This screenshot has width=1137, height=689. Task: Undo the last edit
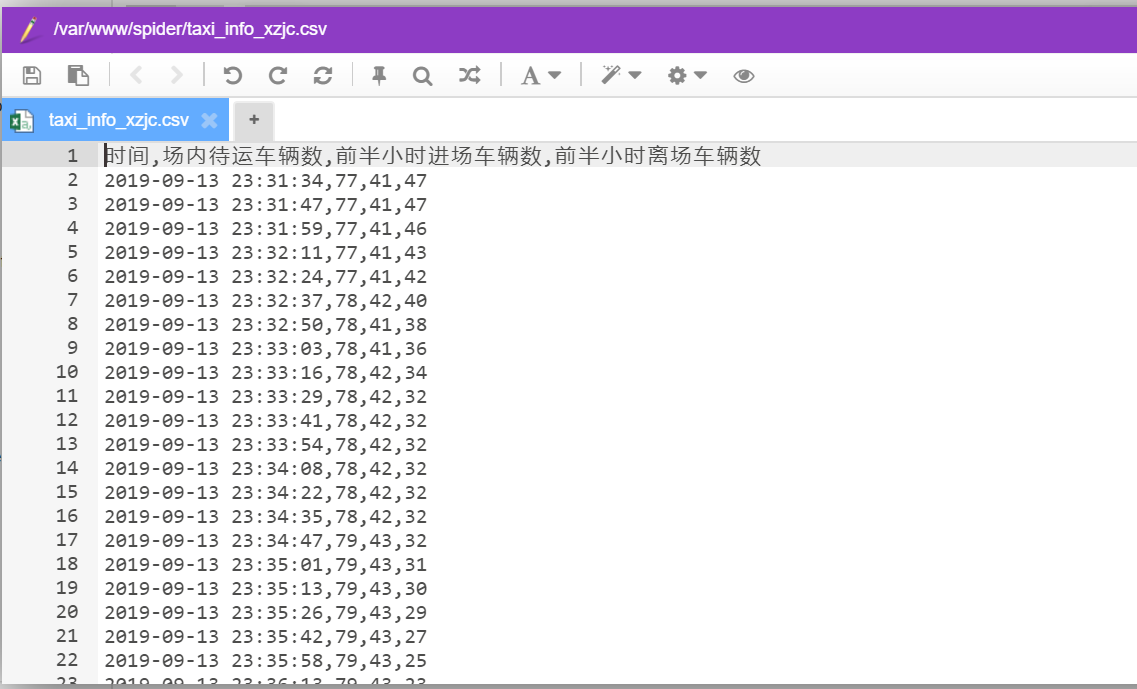click(232, 75)
